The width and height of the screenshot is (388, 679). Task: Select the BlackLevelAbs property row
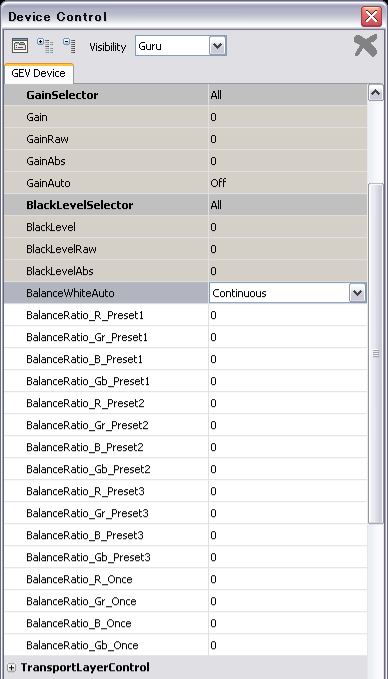(x=185, y=271)
